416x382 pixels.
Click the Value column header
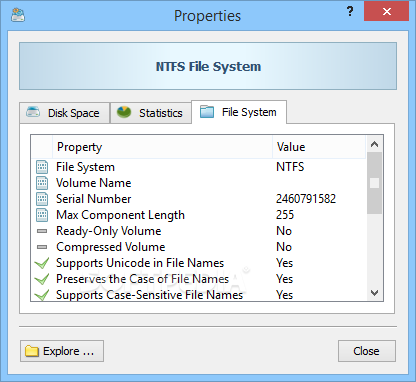pyautogui.click(x=319, y=147)
